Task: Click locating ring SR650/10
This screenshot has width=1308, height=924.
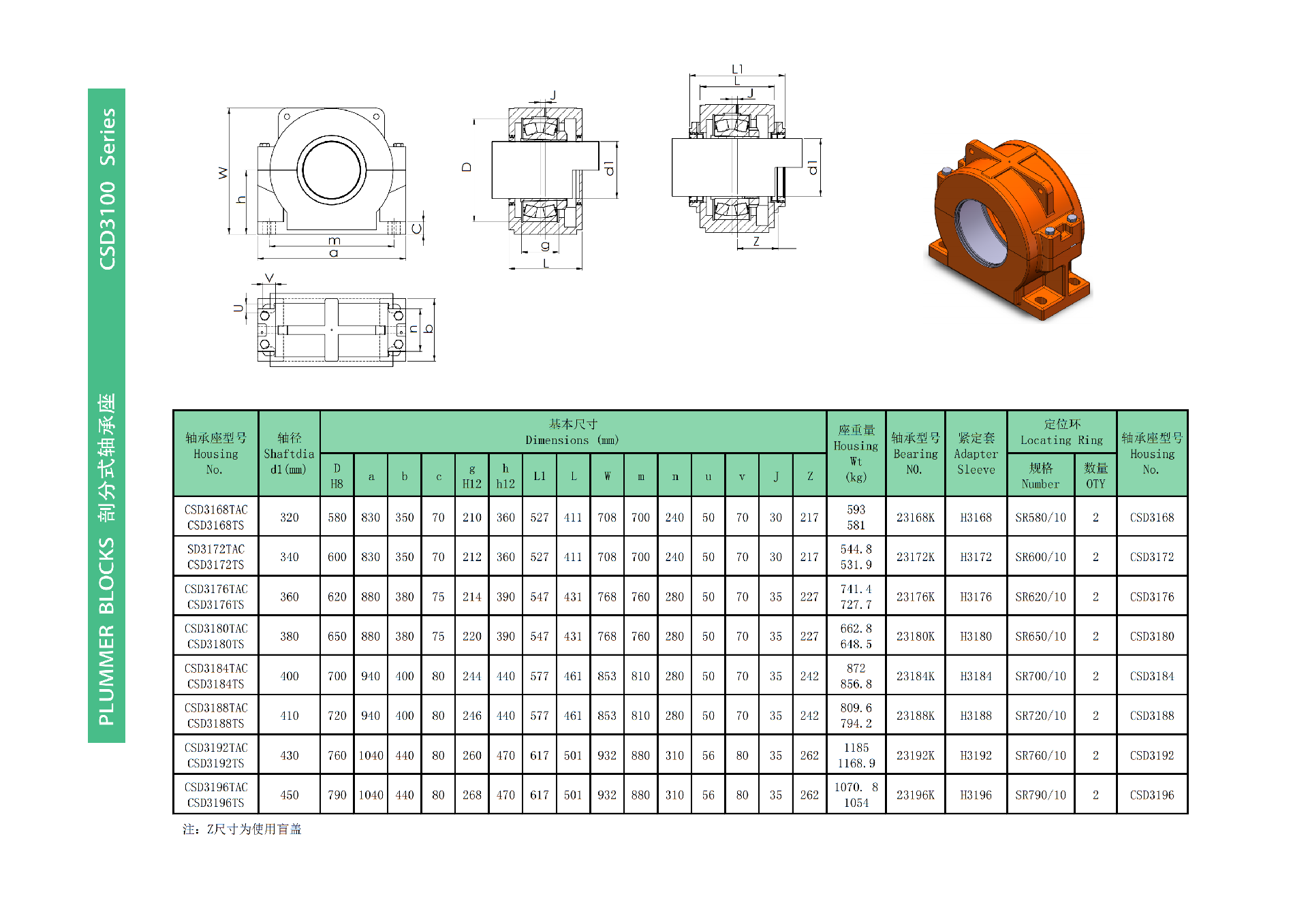Action: point(1041,636)
